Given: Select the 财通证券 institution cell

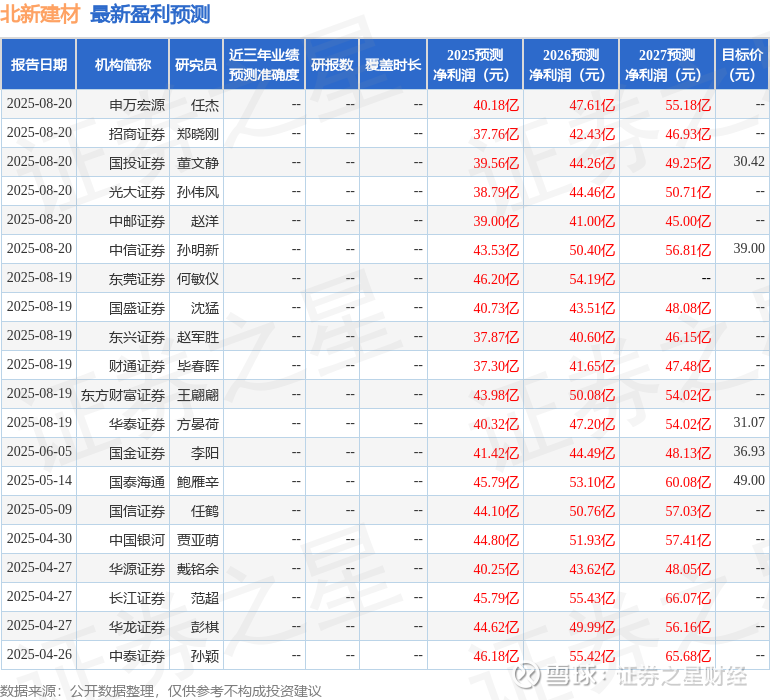Looking at the screenshot, I should pos(123,365).
